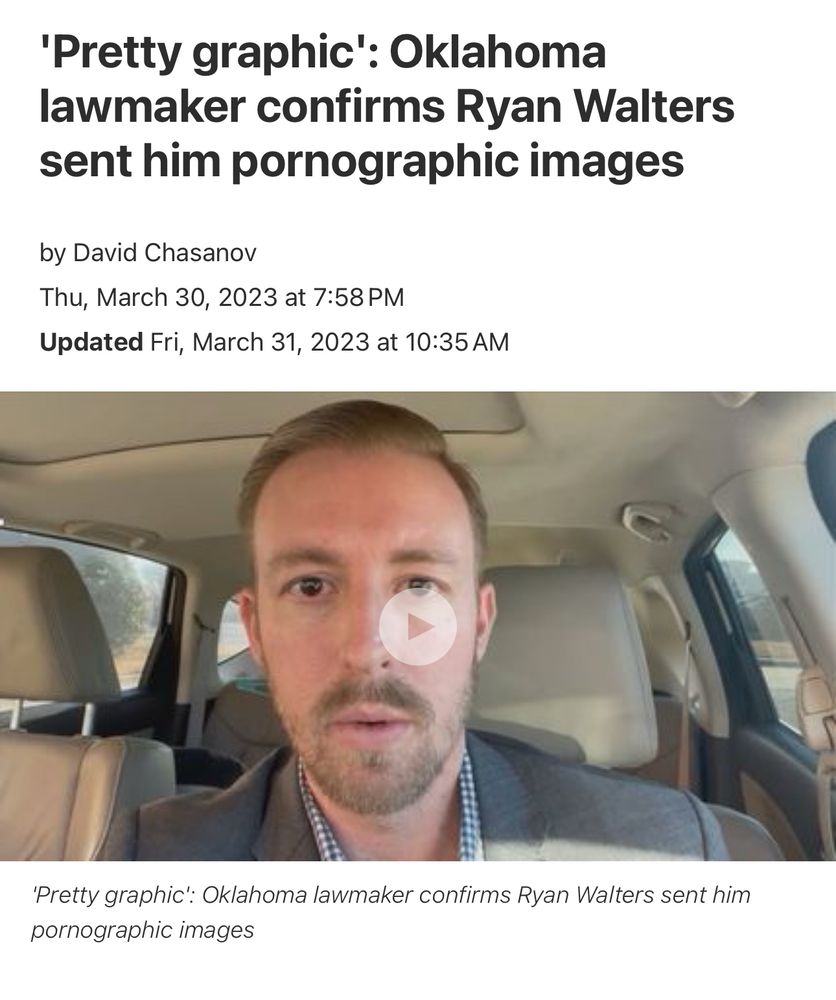Open the 'Pretty graphic' article headline
Image resolution: width=836 pixels, height=1000 pixels.
386,106
